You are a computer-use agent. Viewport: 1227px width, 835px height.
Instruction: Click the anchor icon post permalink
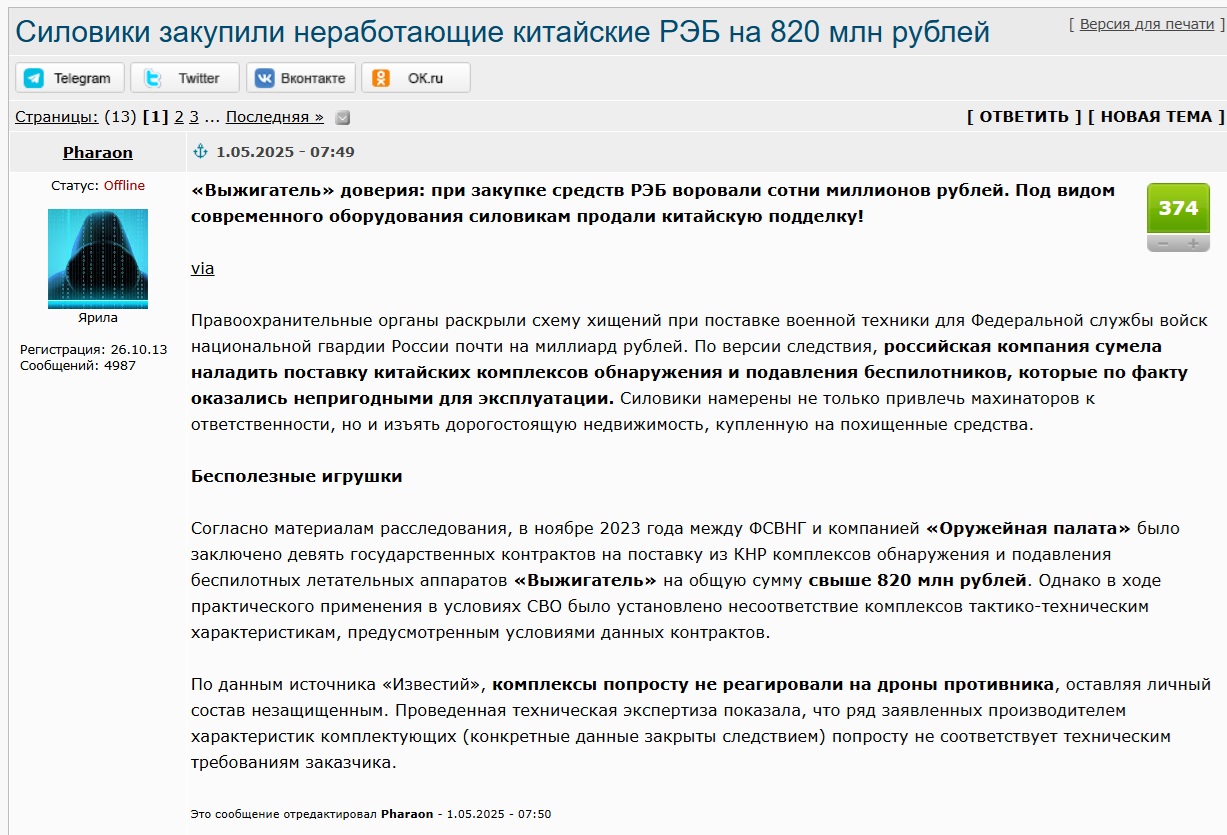pos(200,152)
